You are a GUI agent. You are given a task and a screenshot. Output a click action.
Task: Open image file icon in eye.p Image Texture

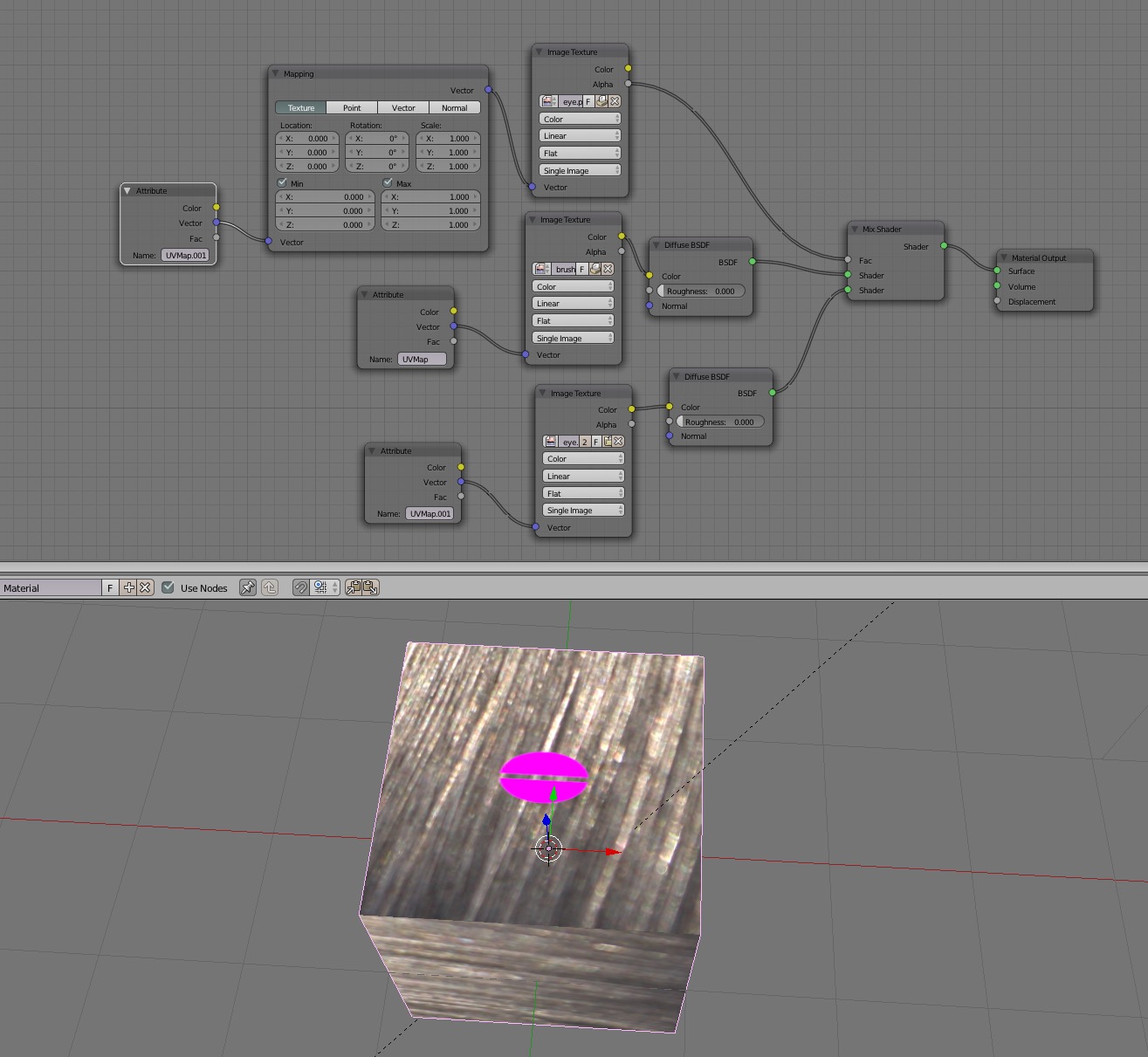click(601, 101)
